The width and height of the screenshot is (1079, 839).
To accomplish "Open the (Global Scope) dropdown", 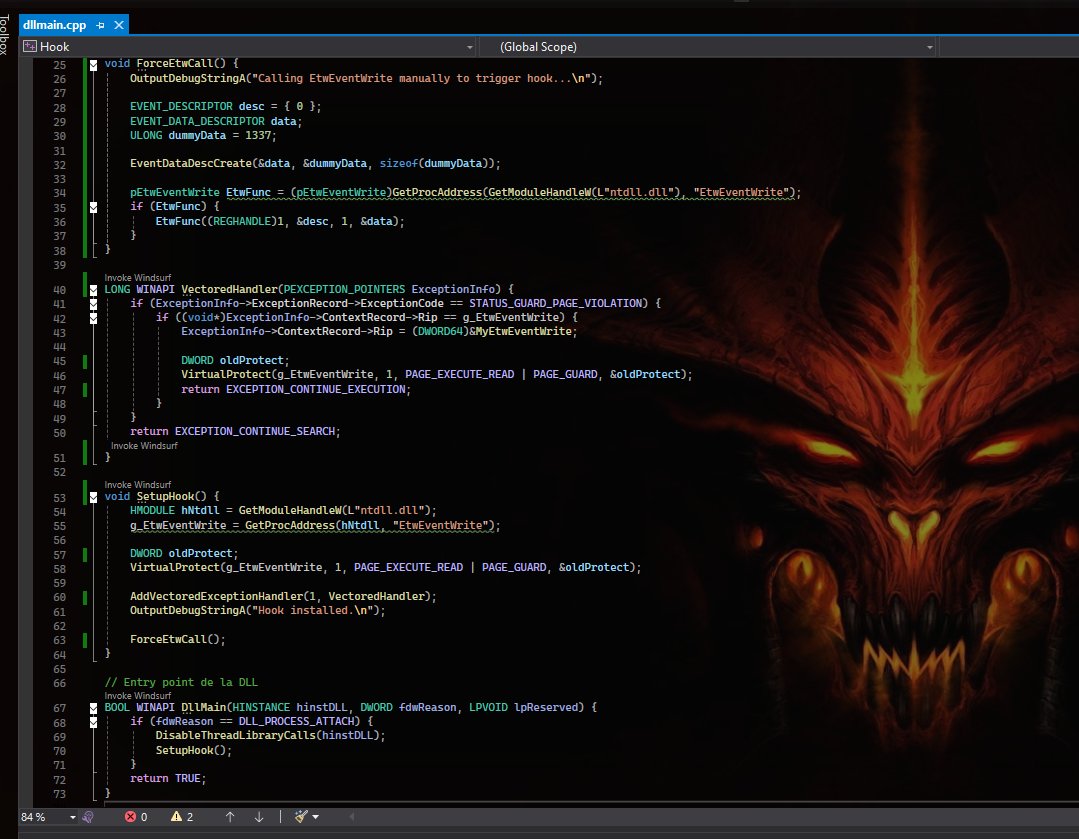I will [930, 47].
